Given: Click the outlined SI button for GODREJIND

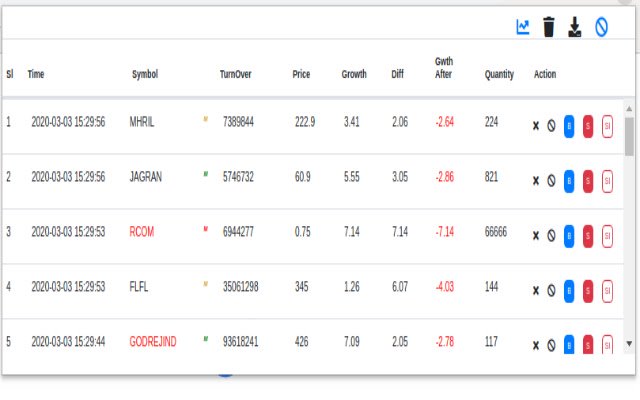Looking at the screenshot, I should click(x=607, y=344).
